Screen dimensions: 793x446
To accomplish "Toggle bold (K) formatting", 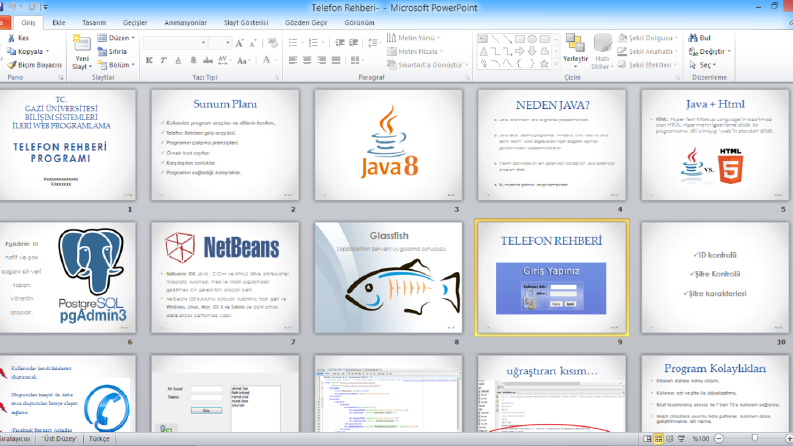I will (x=149, y=60).
